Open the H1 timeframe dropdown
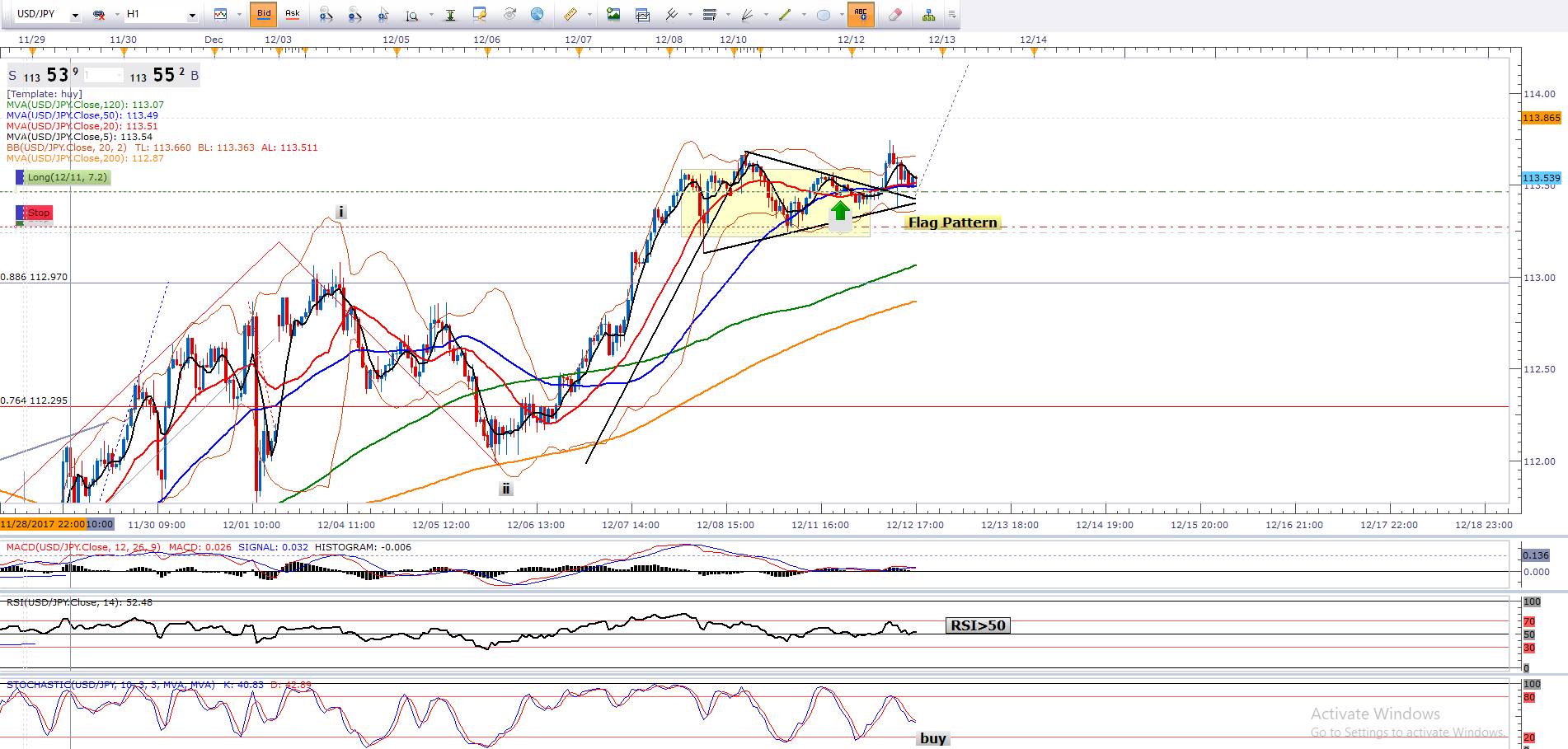Screen dimensions: 1568x749 pyautogui.click(x=192, y=15)
